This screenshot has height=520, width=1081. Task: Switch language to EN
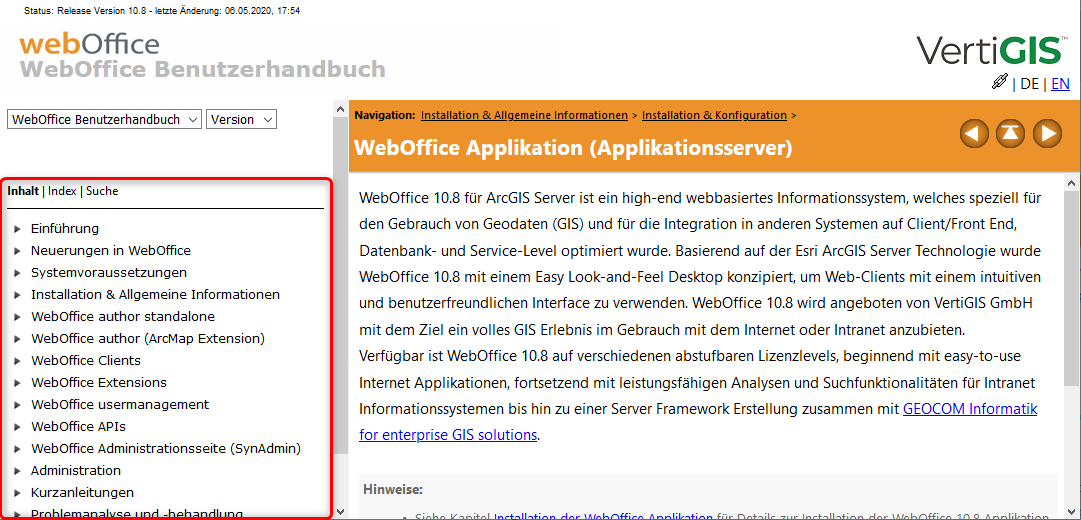[x=1060, y=84]
